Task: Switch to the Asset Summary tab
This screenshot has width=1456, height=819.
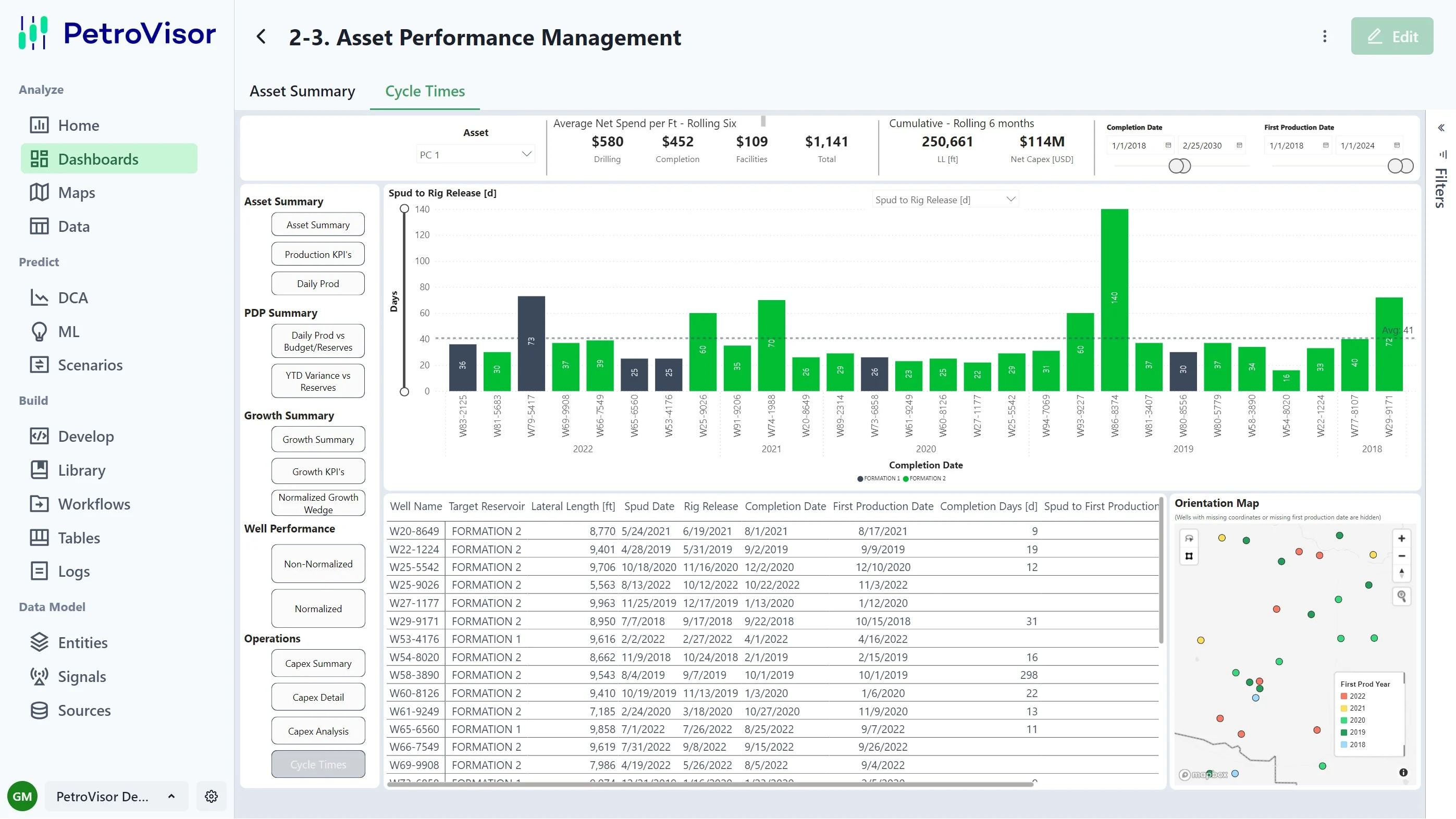Action: pos(302,91)
